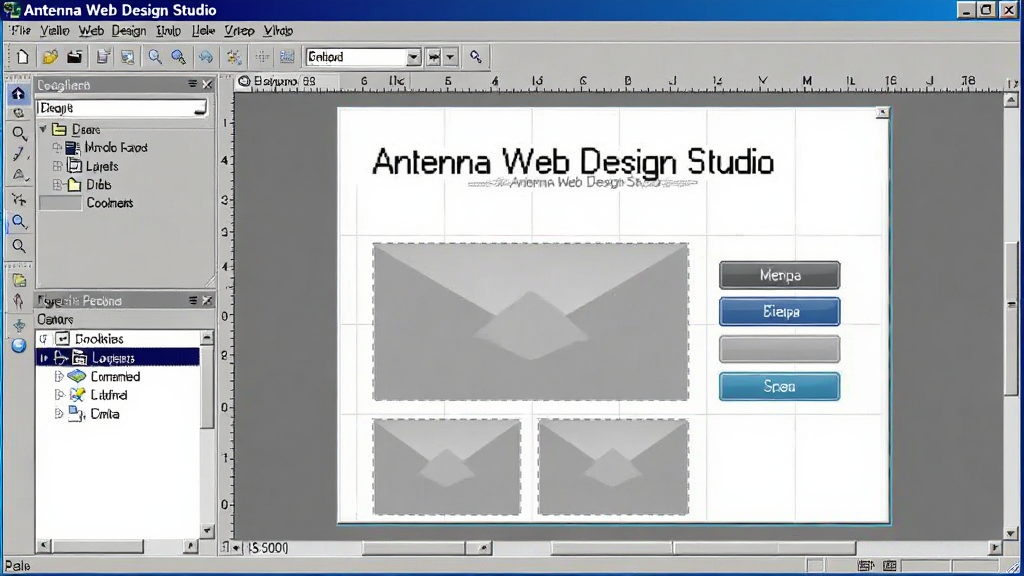
Task: Click the key-shaped icon at toolbar end
Action: (x=475, y=57)
